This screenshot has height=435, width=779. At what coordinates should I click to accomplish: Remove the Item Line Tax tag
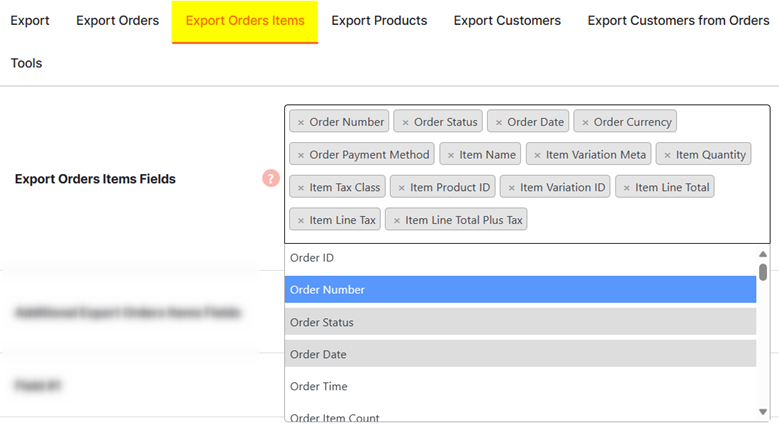click(x=301, y=220)
